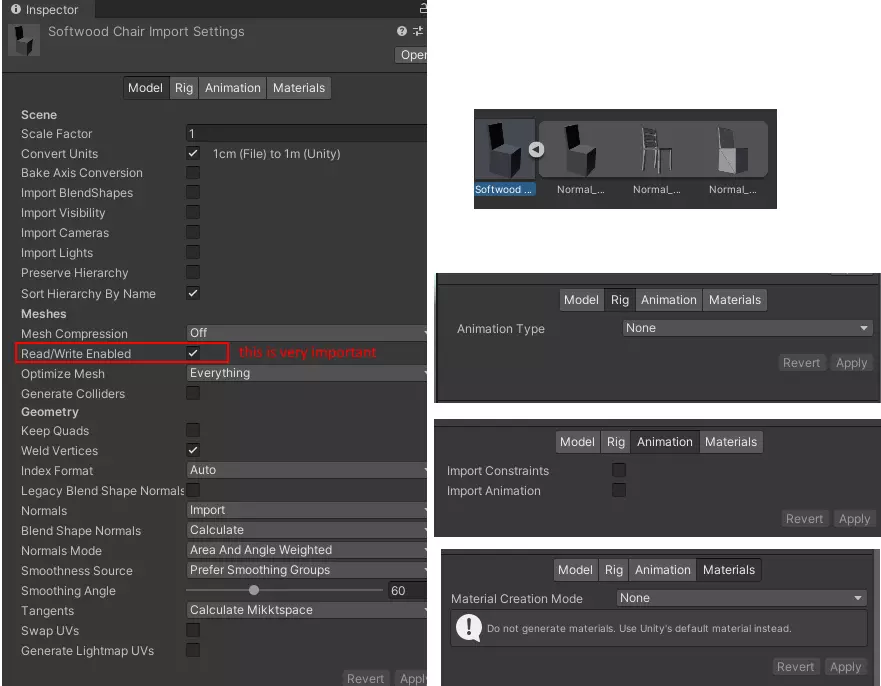This screenshot has width=881, height=686.
Task: Enable Legacy Blend Shape Normals checkbox
Action: click(193, 490)
